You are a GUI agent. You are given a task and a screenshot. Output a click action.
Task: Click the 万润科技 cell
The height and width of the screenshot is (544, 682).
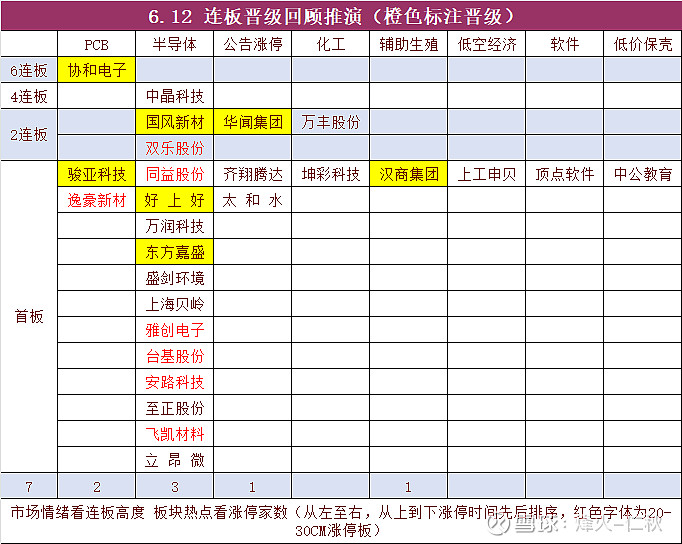174,226
